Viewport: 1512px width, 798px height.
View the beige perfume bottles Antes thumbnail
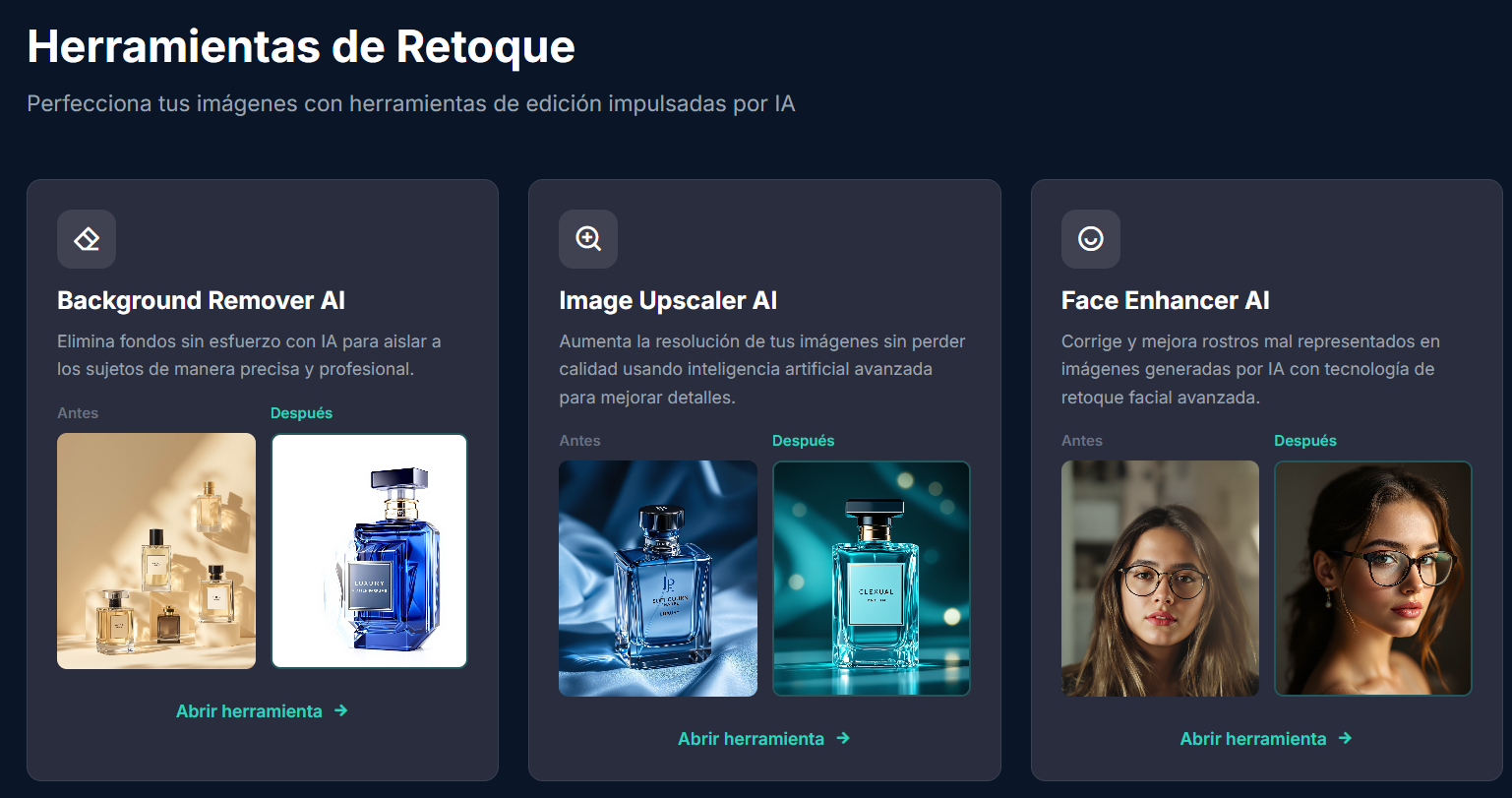156,551
